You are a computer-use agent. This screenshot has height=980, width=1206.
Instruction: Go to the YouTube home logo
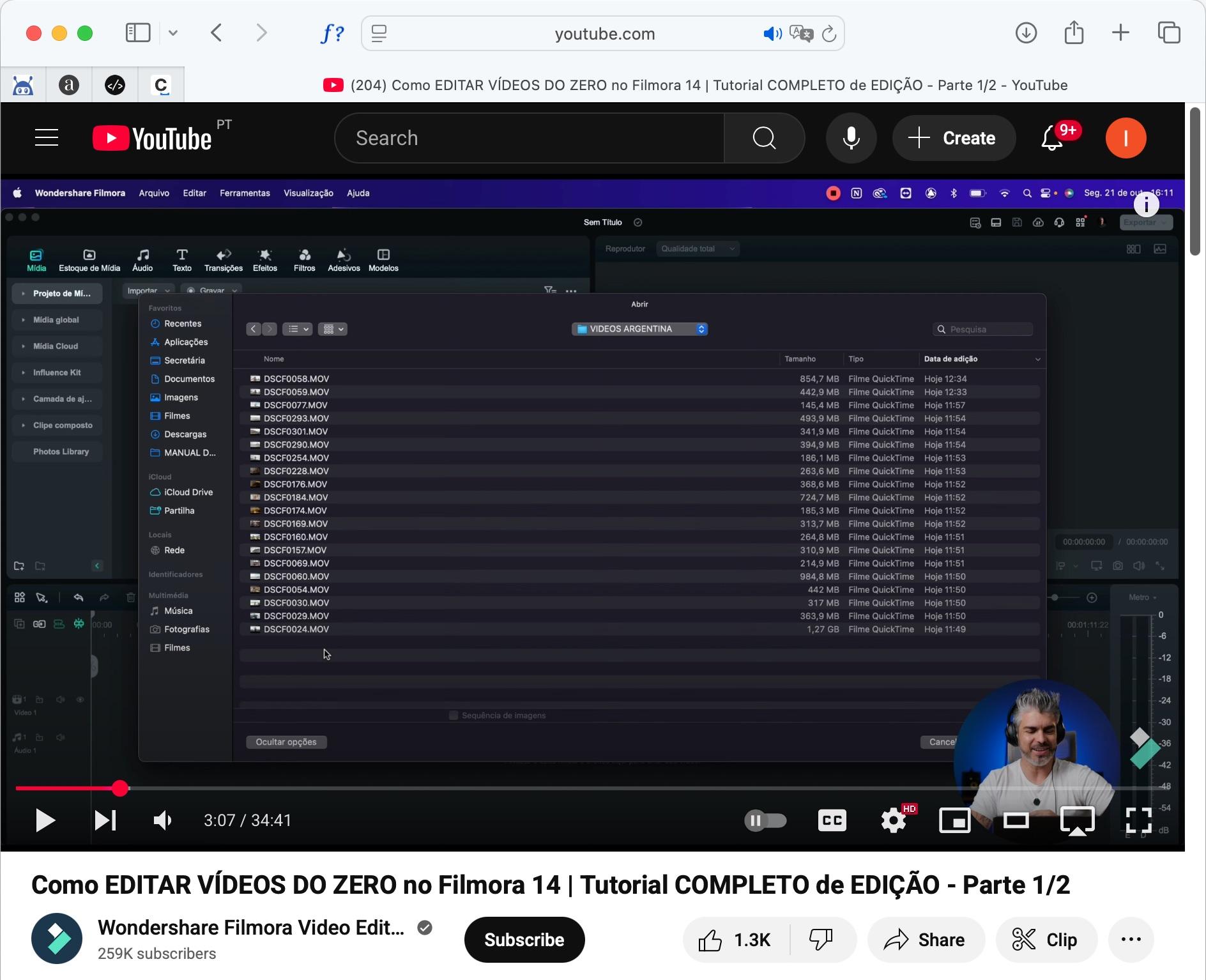[x=152, y=138]
